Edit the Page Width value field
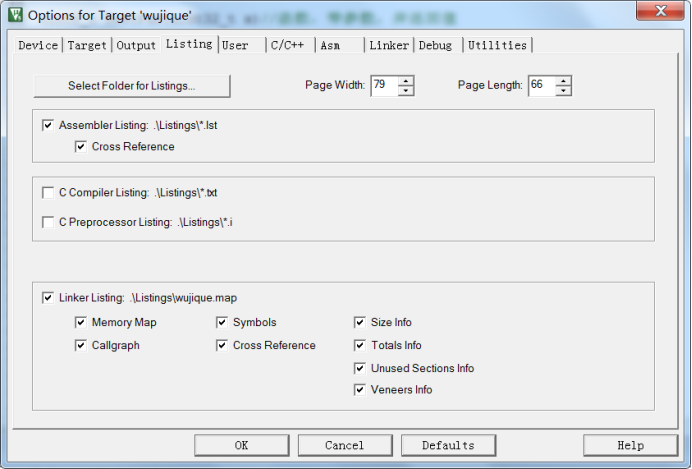This screenshot has width=692, height=469. pos(384,85)
